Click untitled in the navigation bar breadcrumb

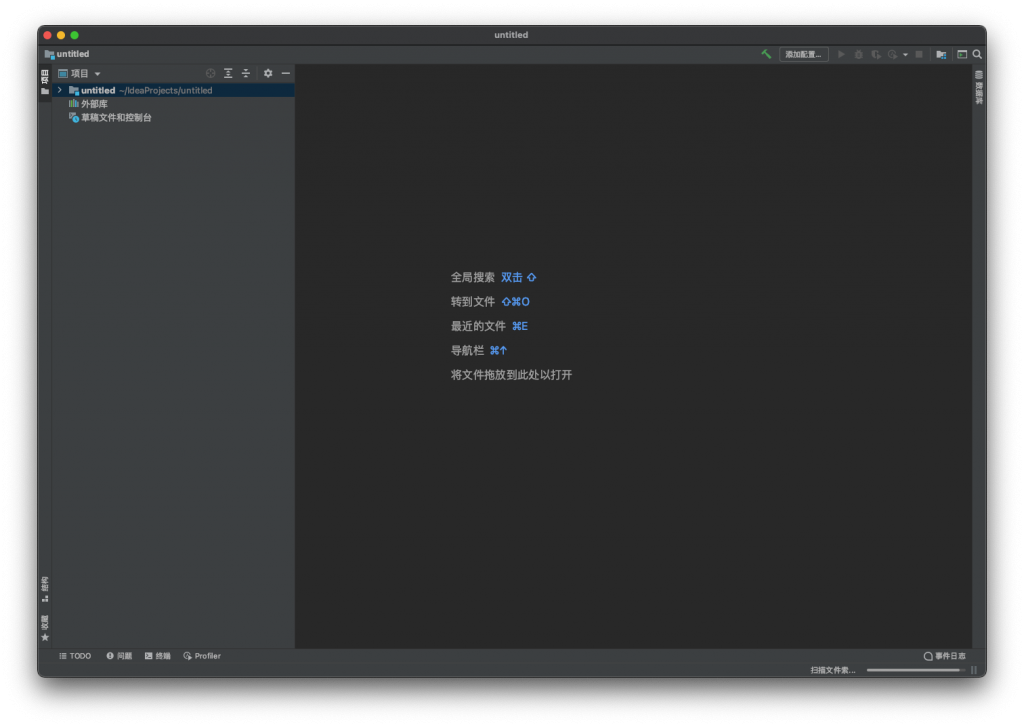(67, 54)
